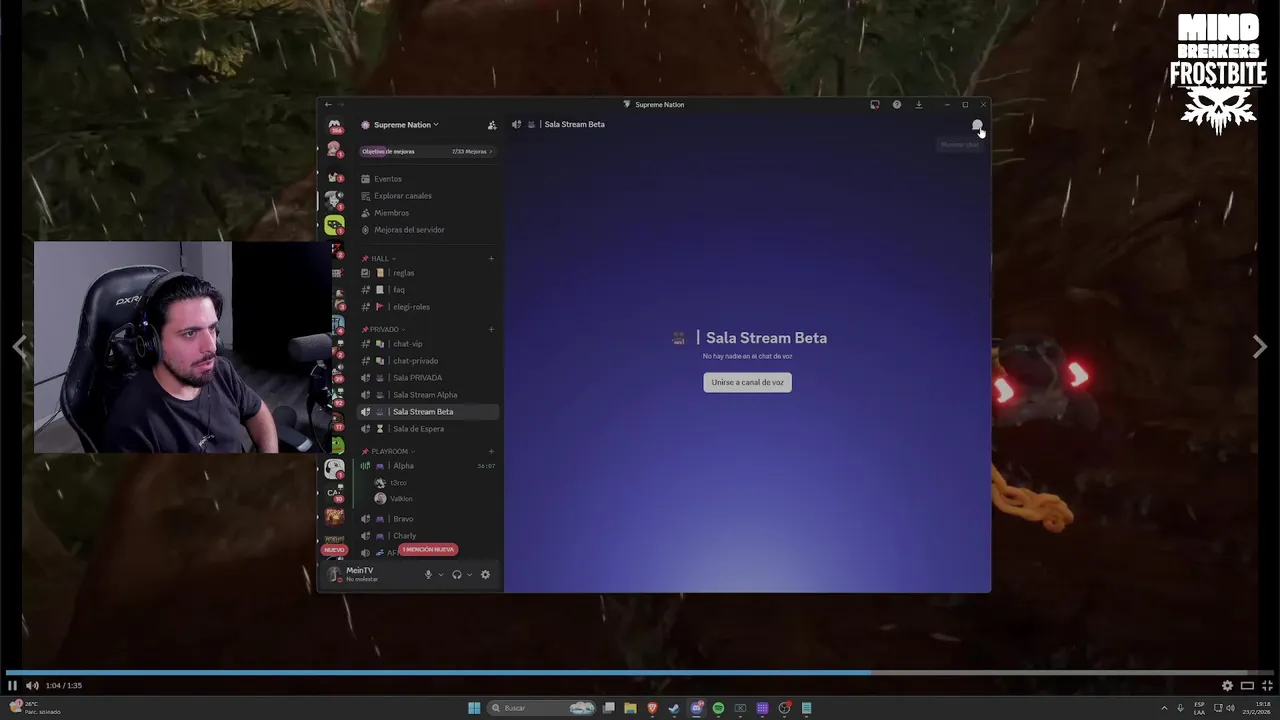Select yellow-green dice server icon
Image resolution: width=1280 pixels, height=720 pixels.
(334, 224)
